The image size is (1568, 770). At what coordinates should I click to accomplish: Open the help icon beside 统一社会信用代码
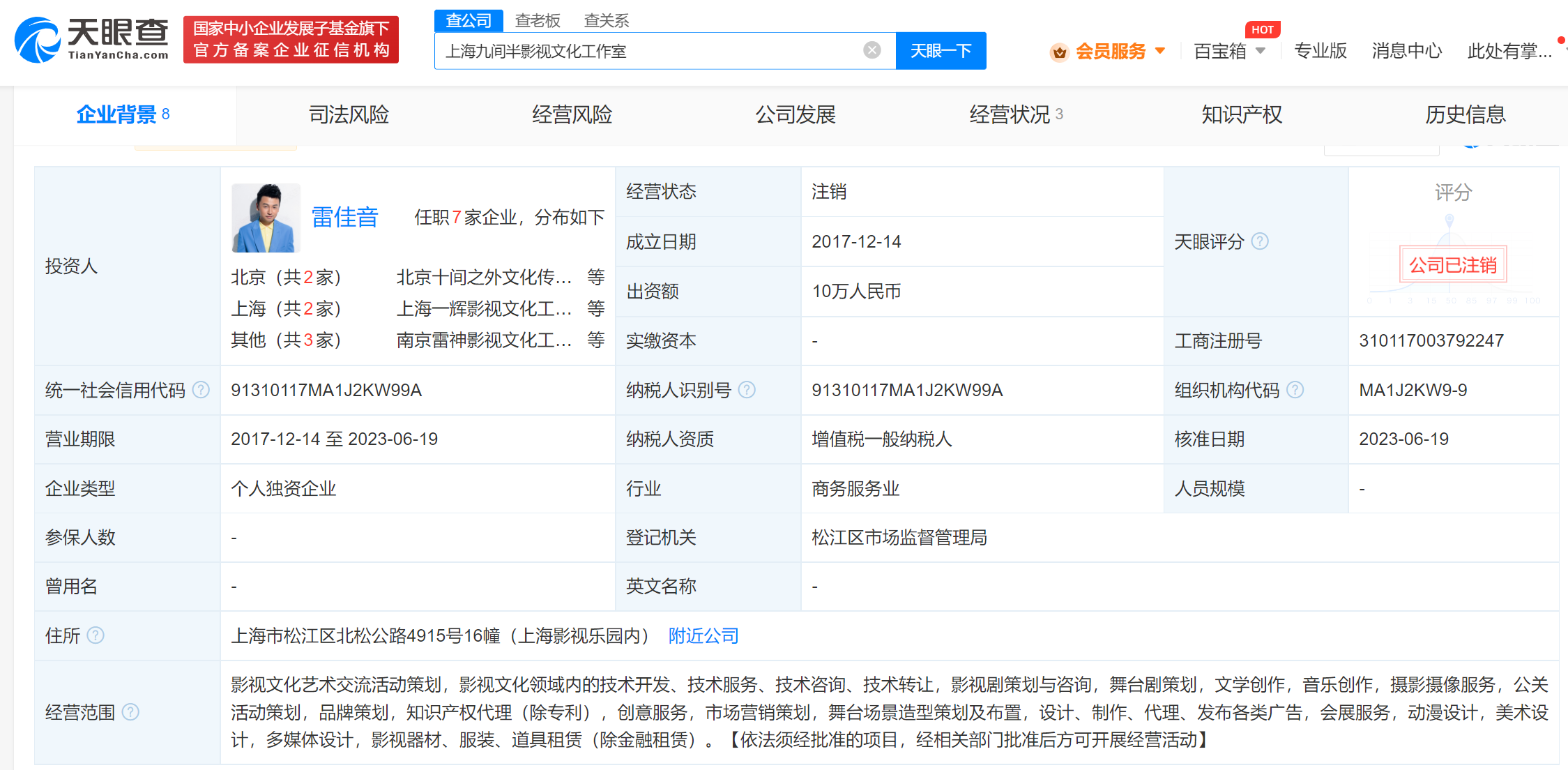pos(201,390)
